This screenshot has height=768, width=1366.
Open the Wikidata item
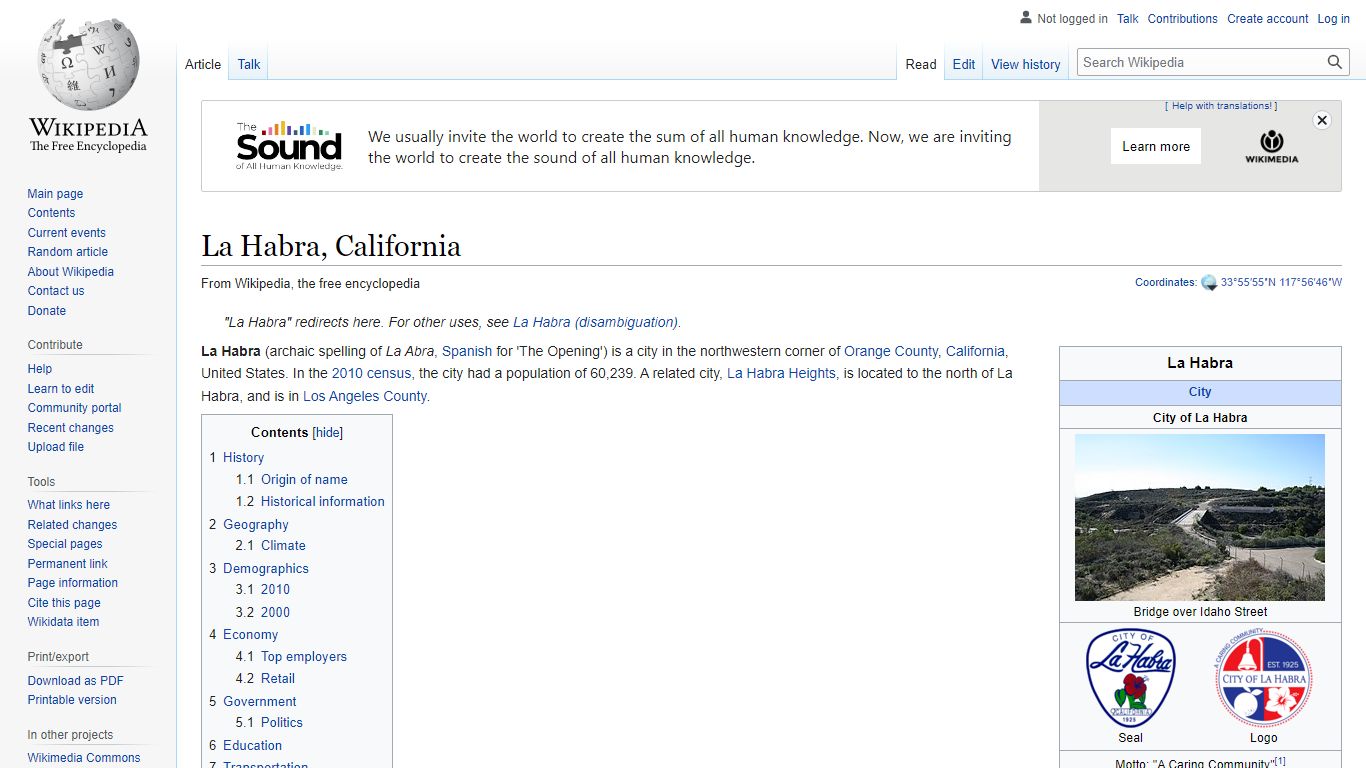63,622
